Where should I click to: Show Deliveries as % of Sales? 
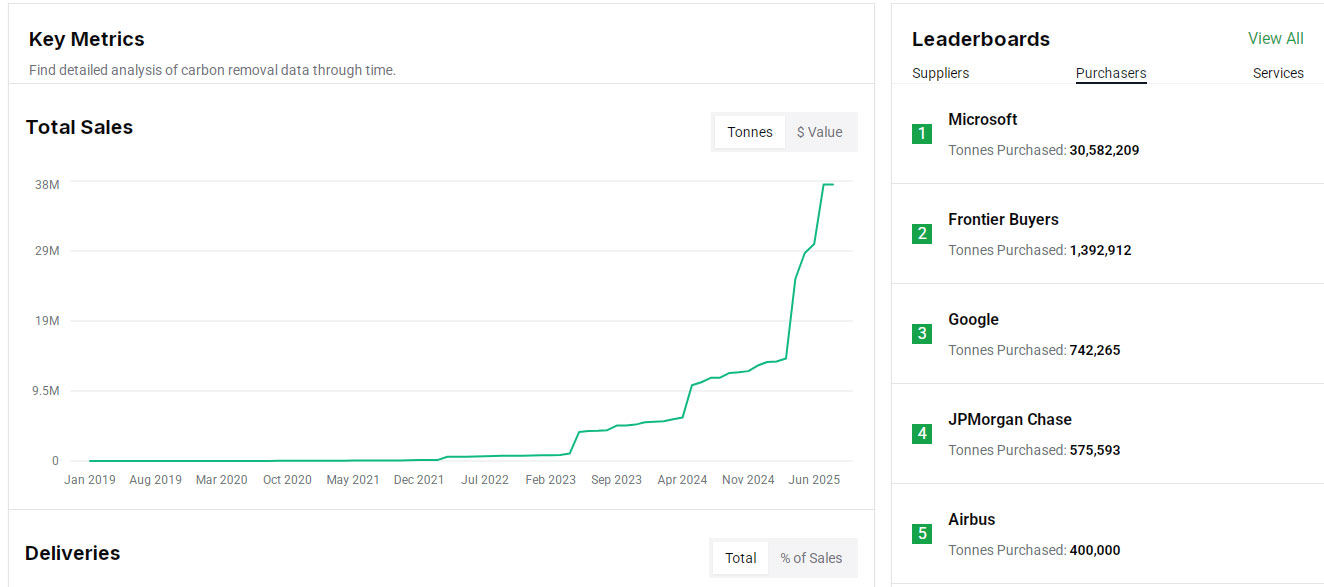pyautogui.click(x=811, y=558)
